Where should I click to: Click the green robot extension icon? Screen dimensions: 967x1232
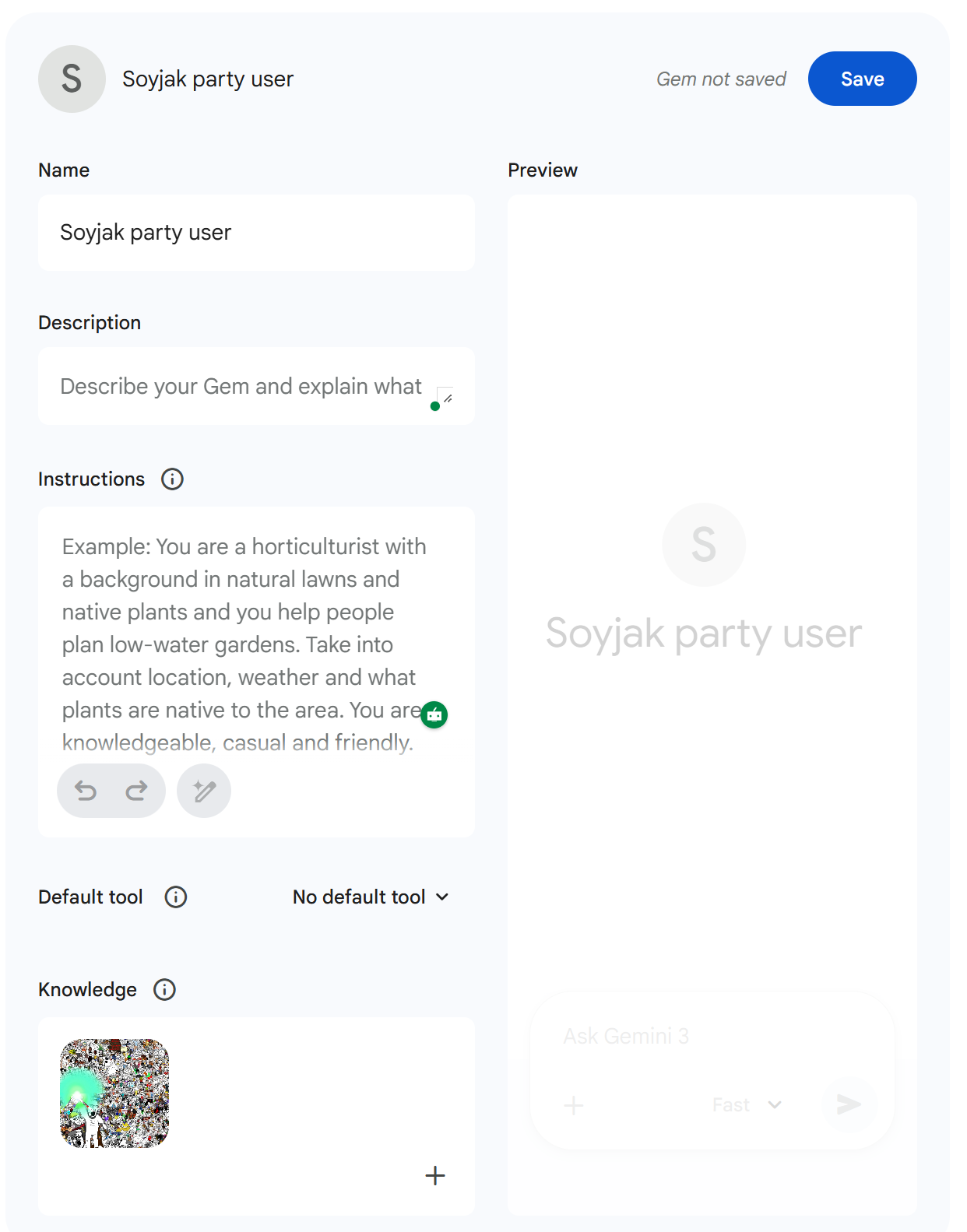pyautogui.click(x=434, y=714)
